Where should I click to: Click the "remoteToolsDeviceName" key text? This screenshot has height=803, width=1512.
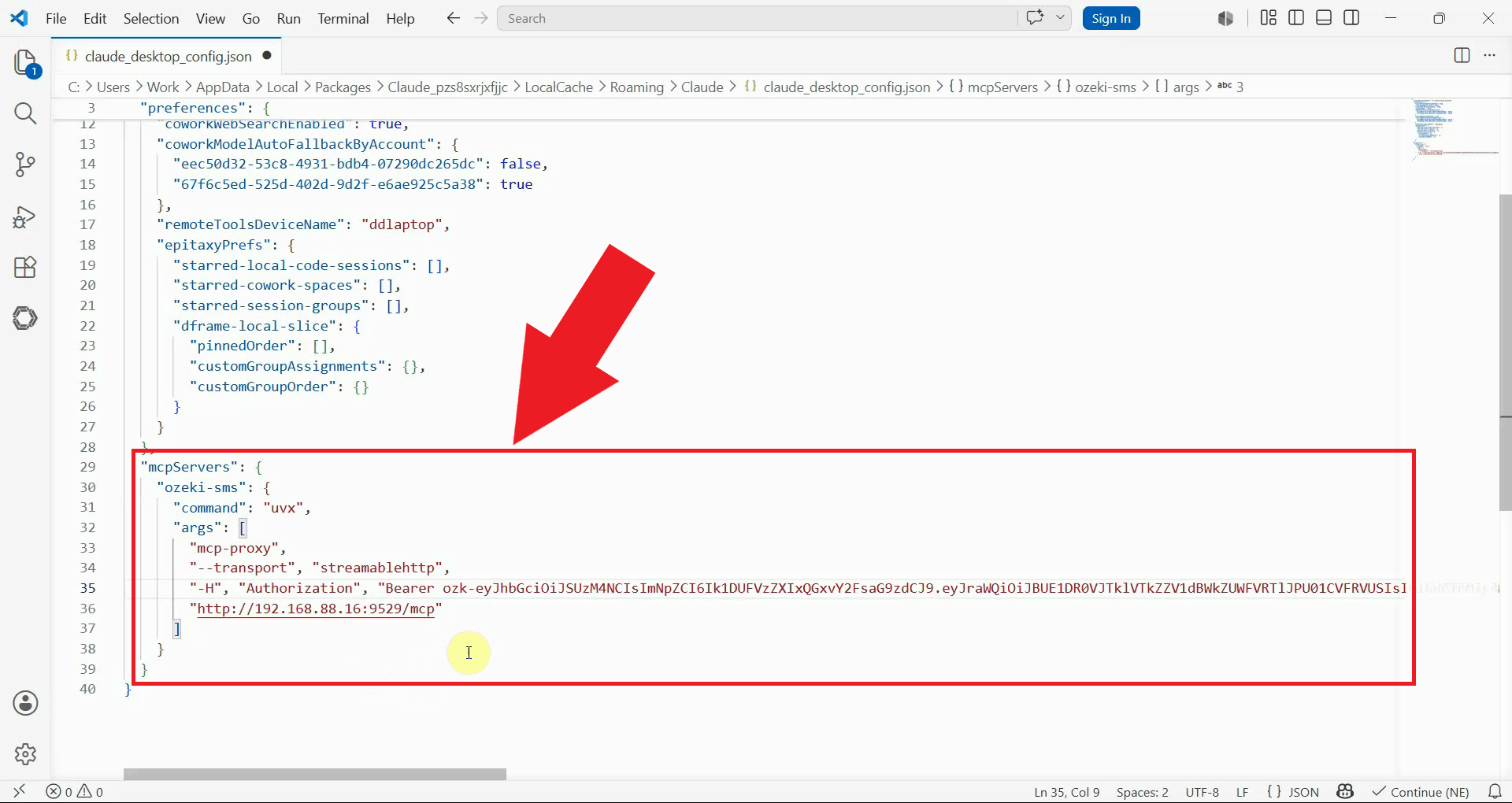pos(250,224)
